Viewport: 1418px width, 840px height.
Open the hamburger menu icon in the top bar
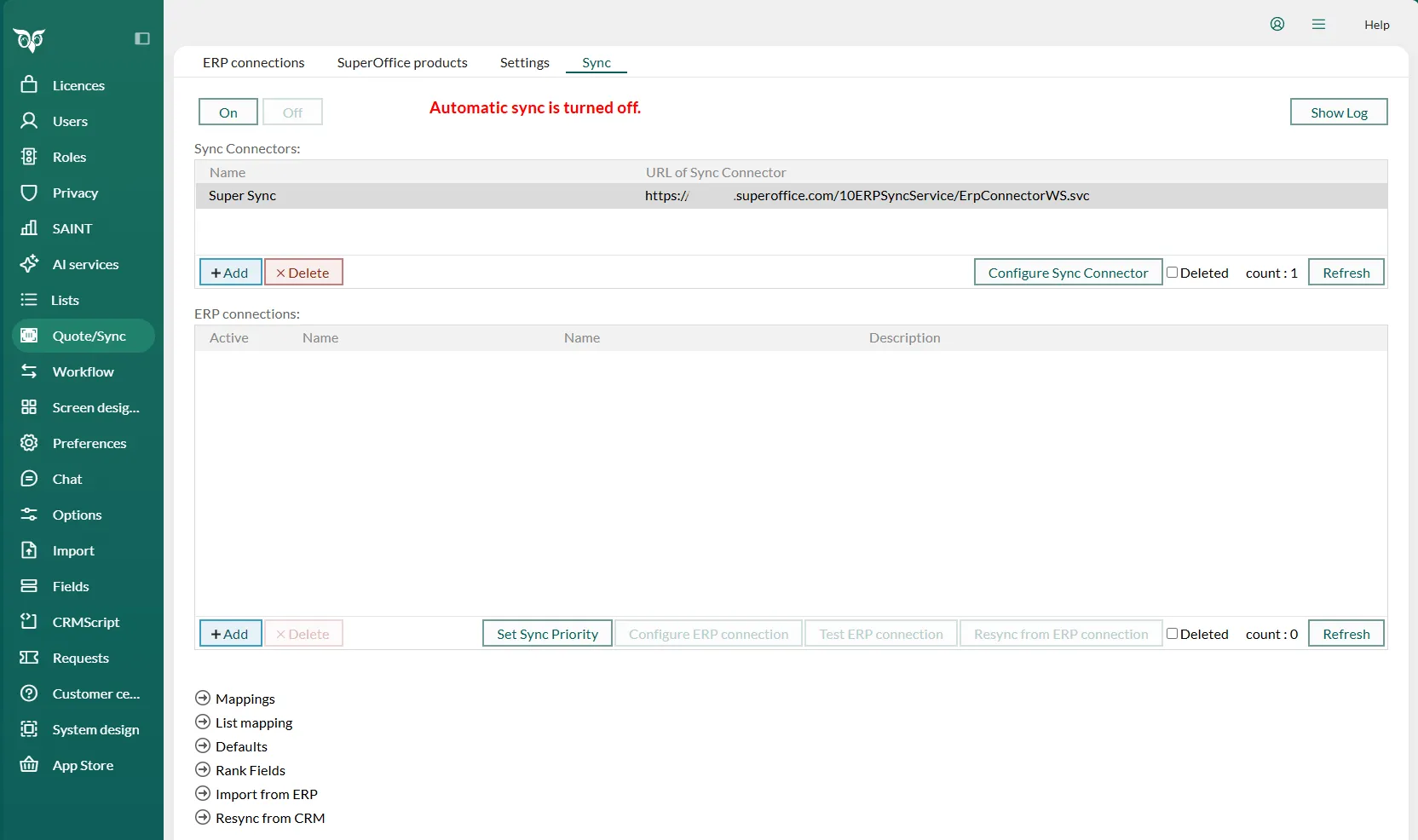tap(1318, 24)
